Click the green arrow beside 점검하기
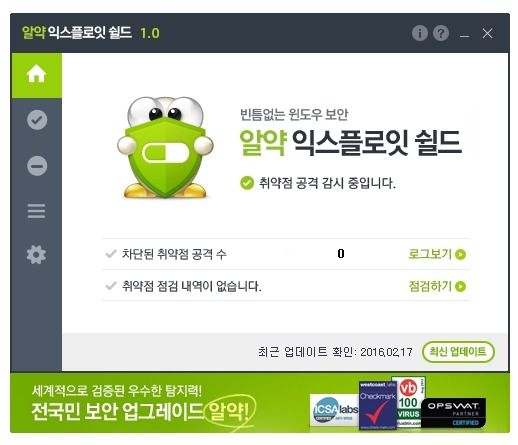Screen dimensions: 518x445 click(x=460, y=286)
